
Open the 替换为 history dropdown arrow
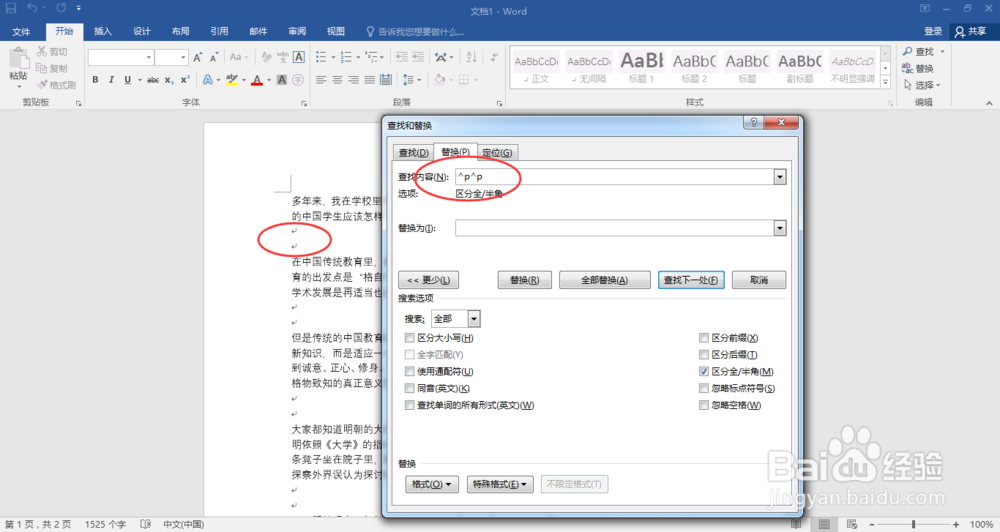780,228
